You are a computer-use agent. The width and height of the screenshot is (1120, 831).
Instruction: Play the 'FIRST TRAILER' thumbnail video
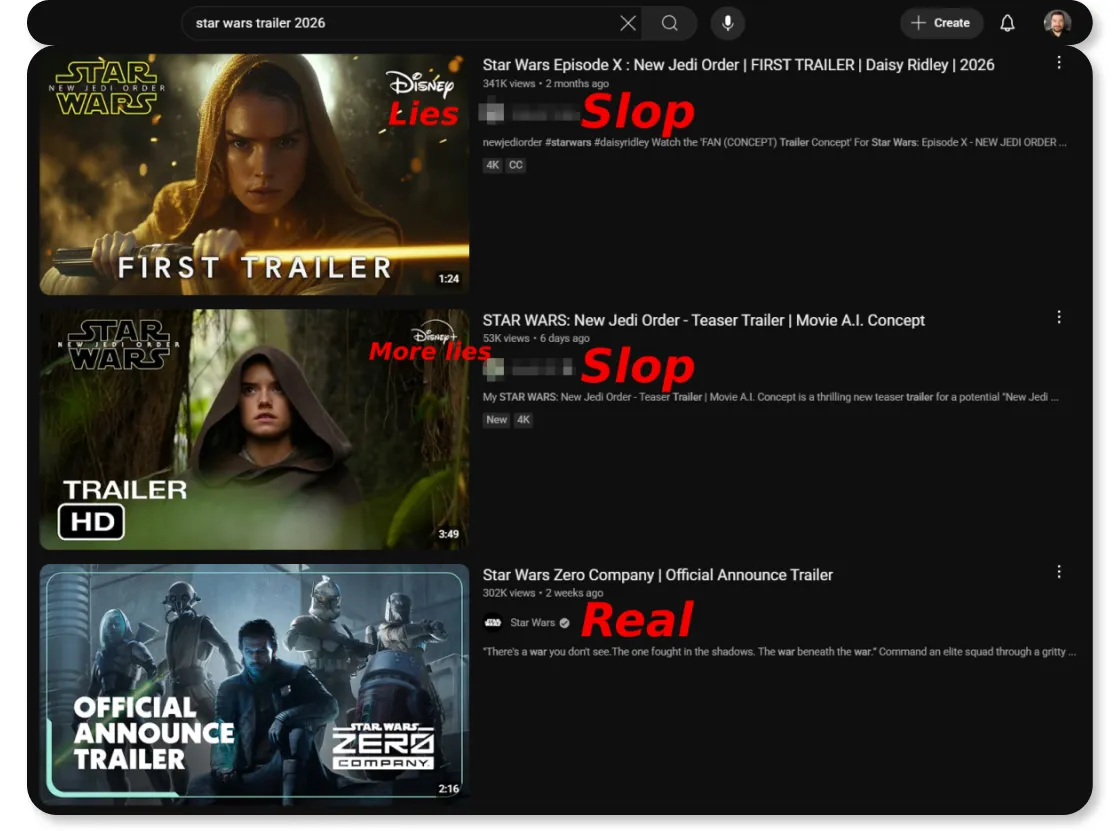click(254, 174)
